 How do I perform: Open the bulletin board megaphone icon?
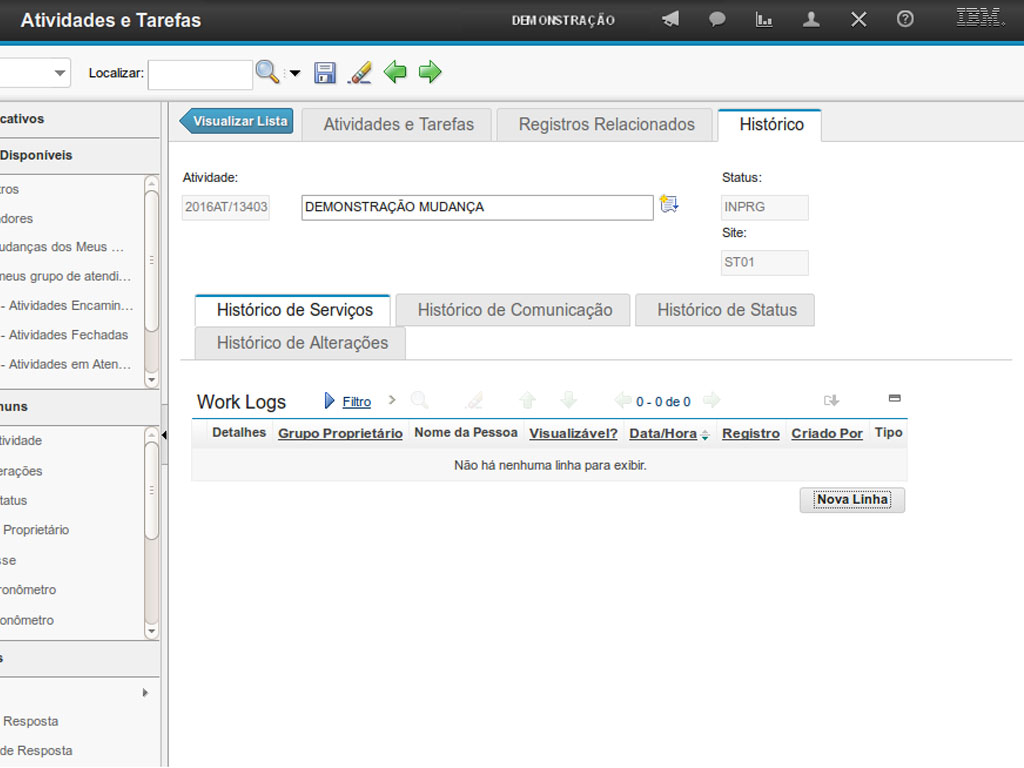[x=670, y=20]
